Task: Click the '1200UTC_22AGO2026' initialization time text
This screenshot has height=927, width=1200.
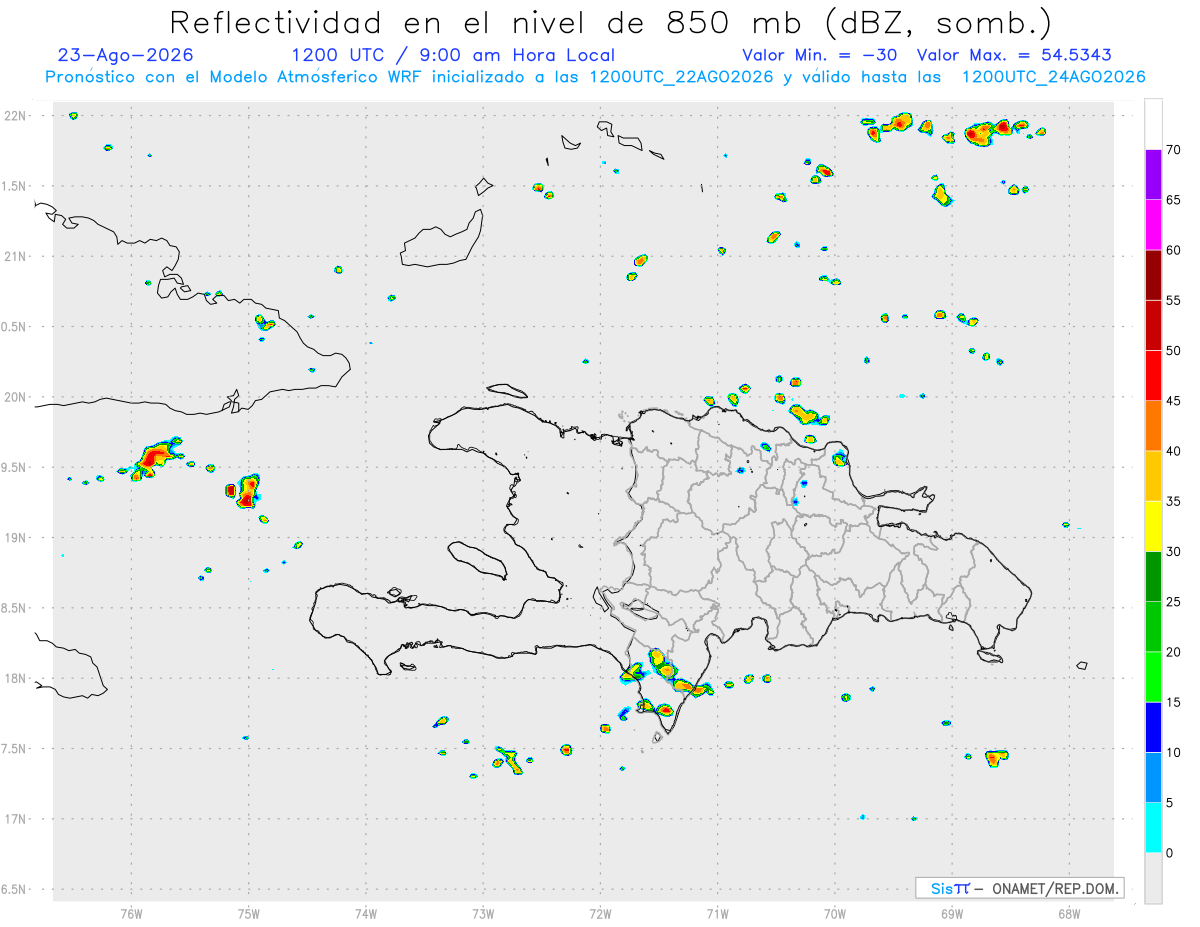Action: 681,77
